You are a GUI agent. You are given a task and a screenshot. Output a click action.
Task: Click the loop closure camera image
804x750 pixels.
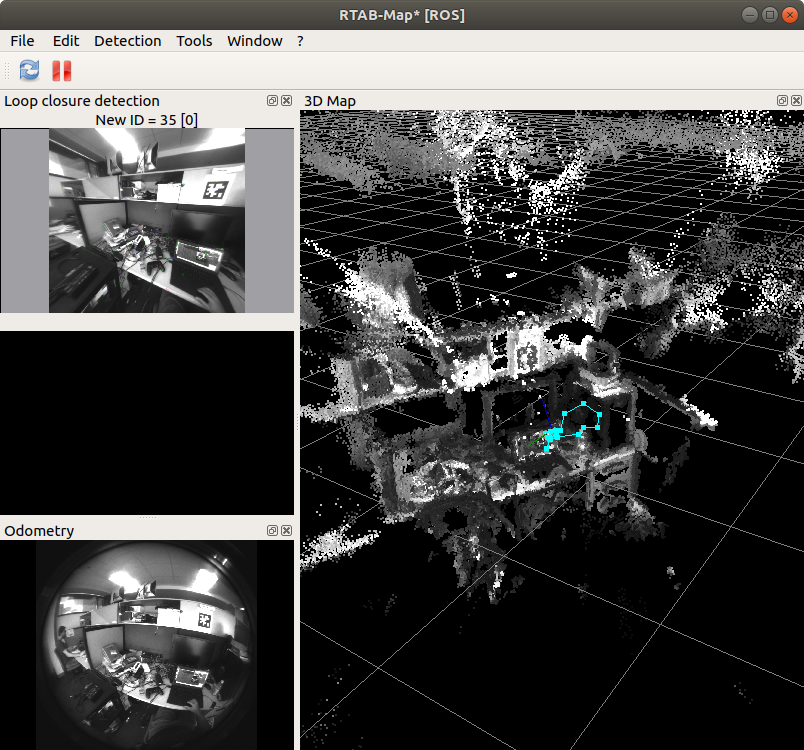click(147, 220)
